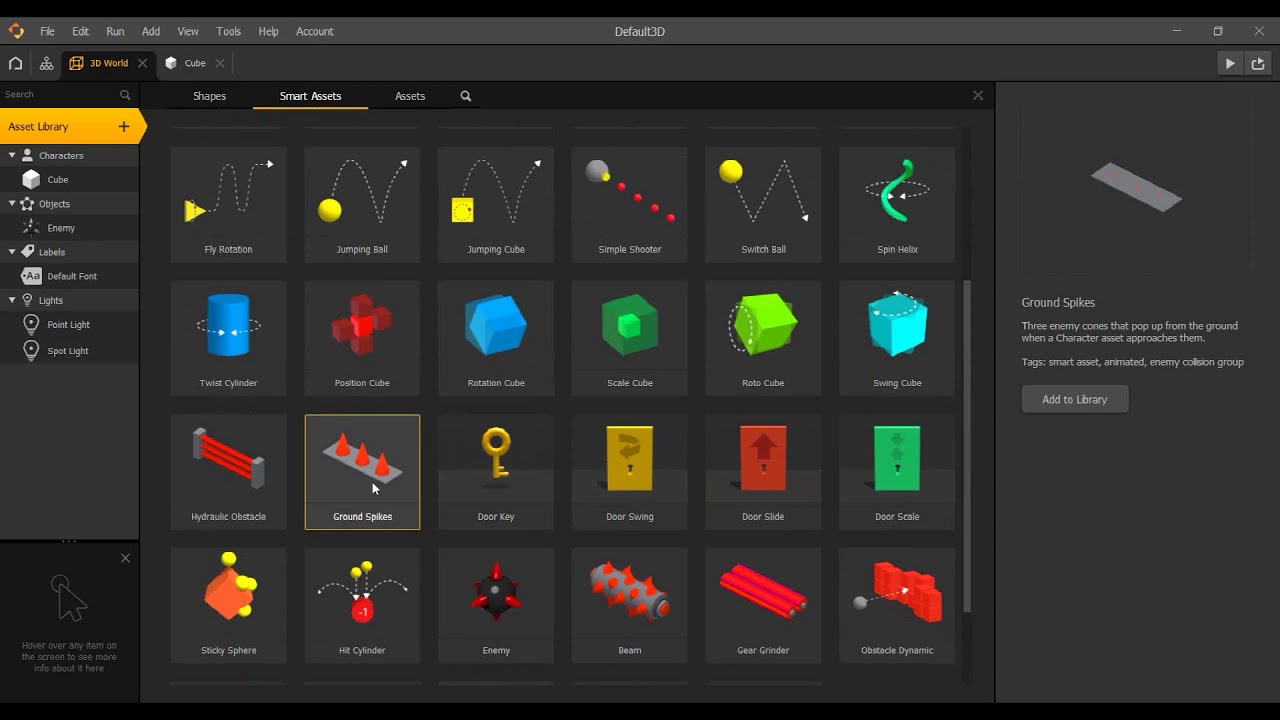Screen dimensions: 1280x720
Task: Collapse the Objects group
Action: [12, 203]
